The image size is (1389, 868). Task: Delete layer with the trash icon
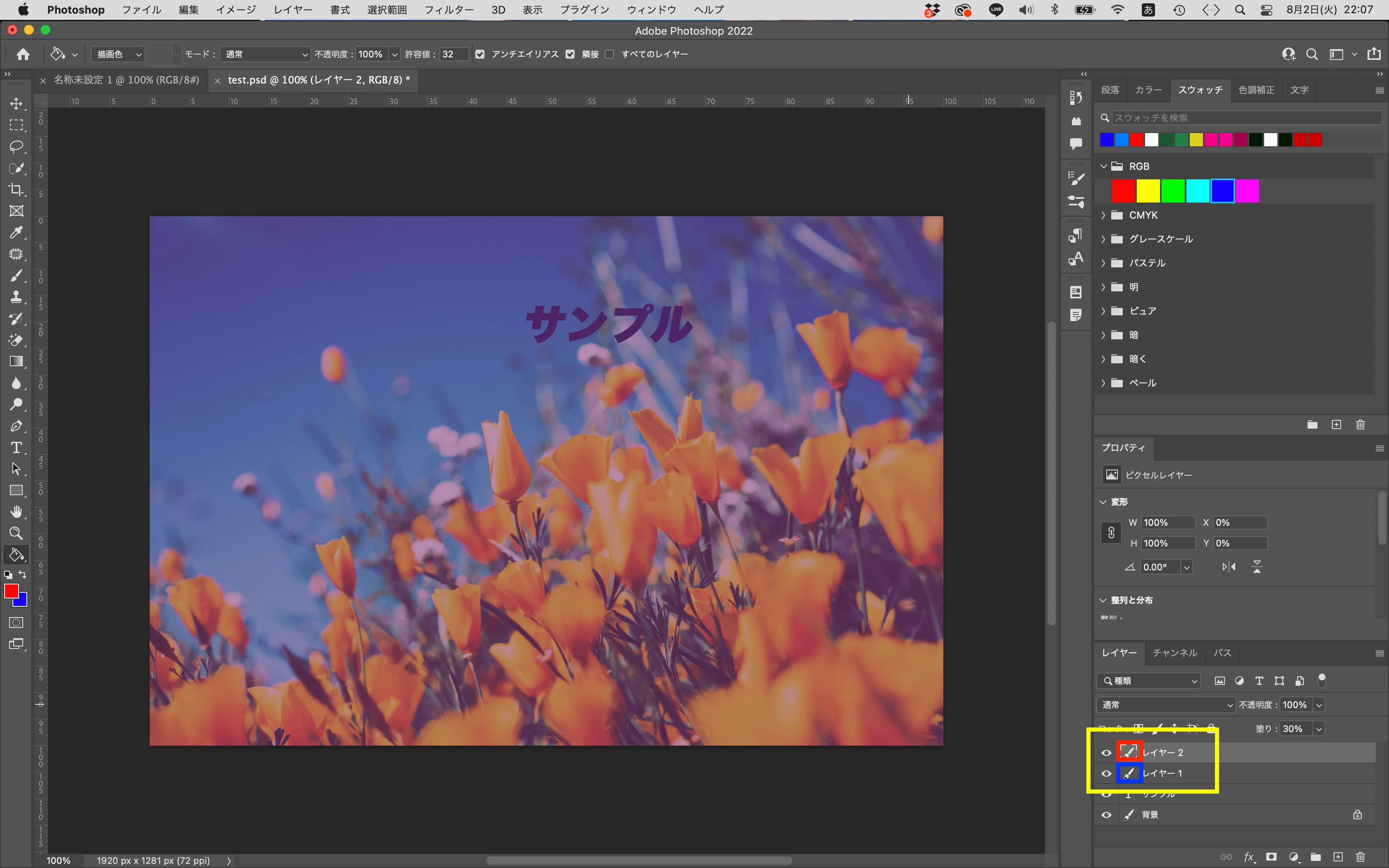[x=1360, y=857]
